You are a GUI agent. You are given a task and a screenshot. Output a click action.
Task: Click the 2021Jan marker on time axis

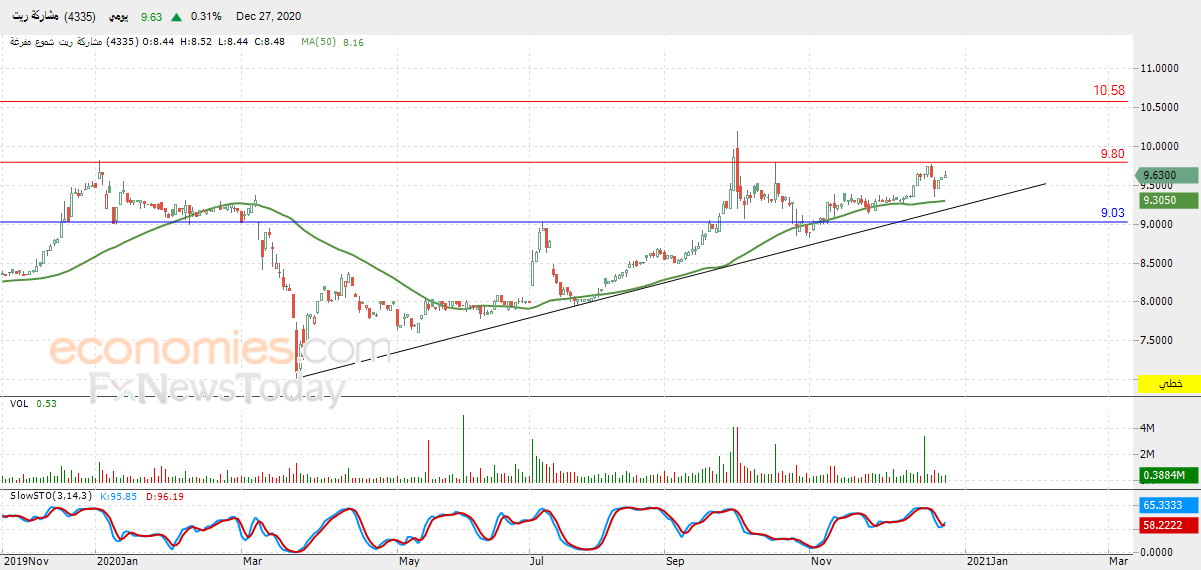(x=988, y=561)
